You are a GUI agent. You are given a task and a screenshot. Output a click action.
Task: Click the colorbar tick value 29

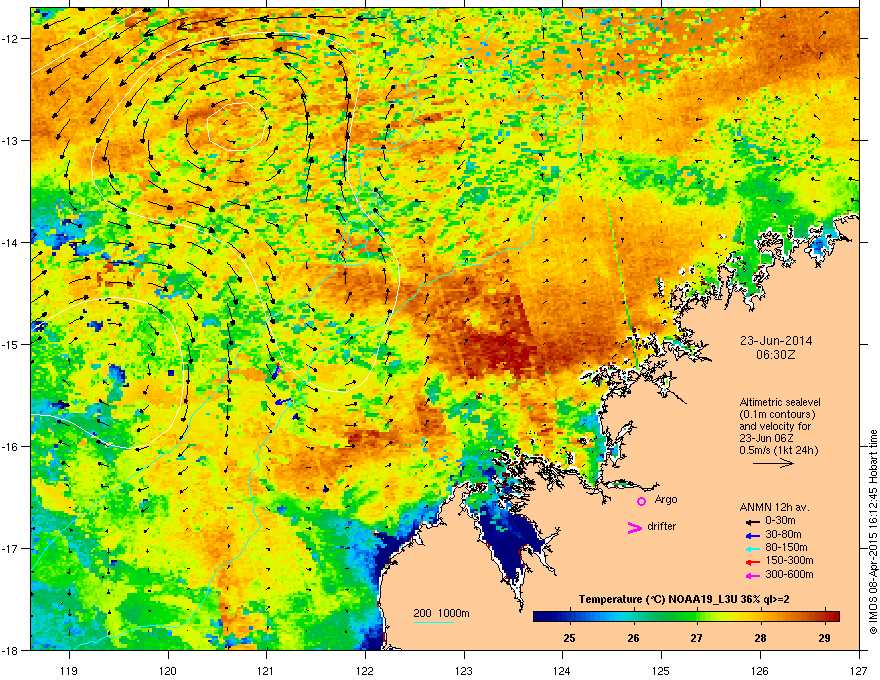[824, 638]
